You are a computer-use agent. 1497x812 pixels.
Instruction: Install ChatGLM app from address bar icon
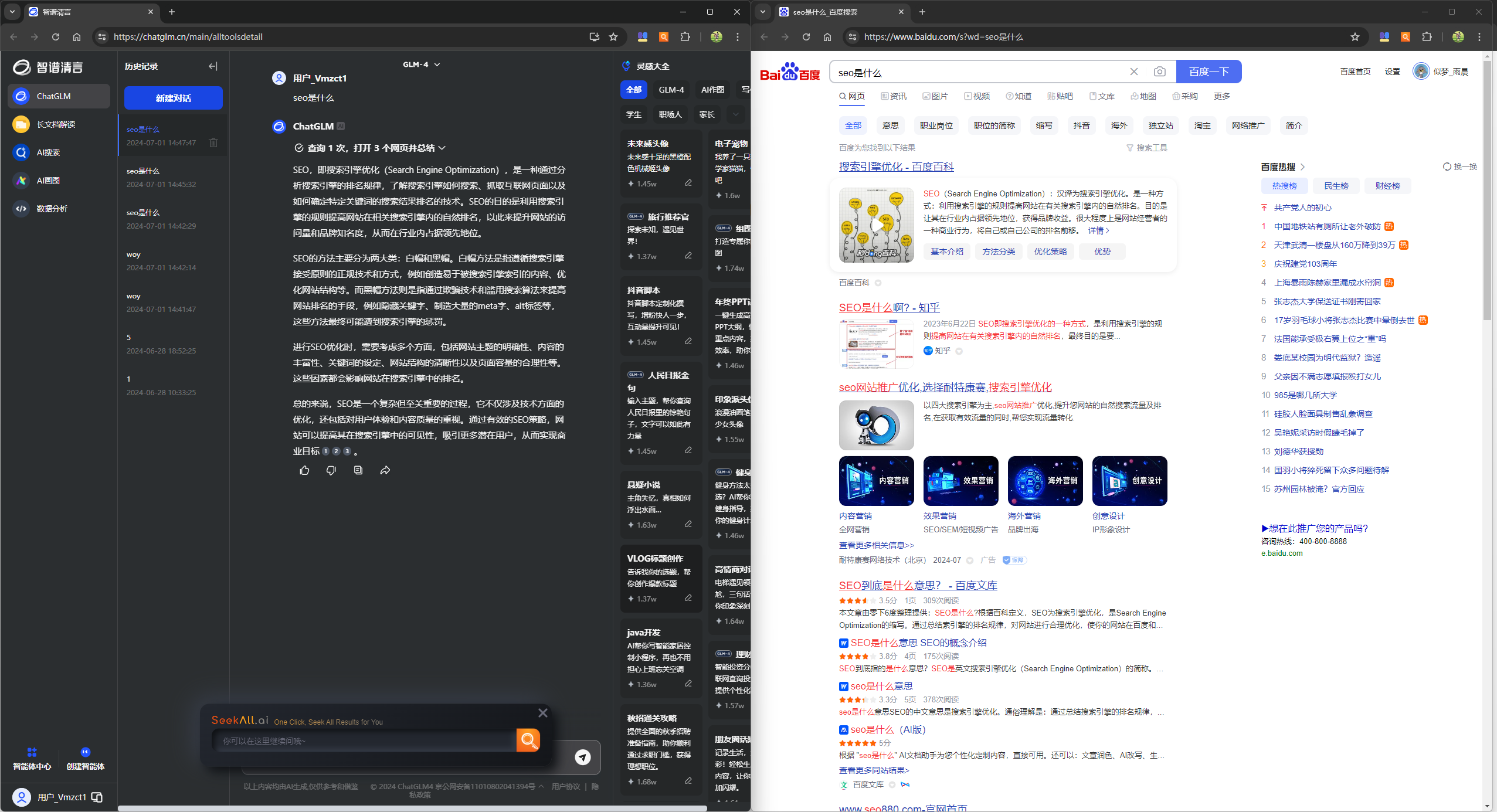tap(595, 37)
